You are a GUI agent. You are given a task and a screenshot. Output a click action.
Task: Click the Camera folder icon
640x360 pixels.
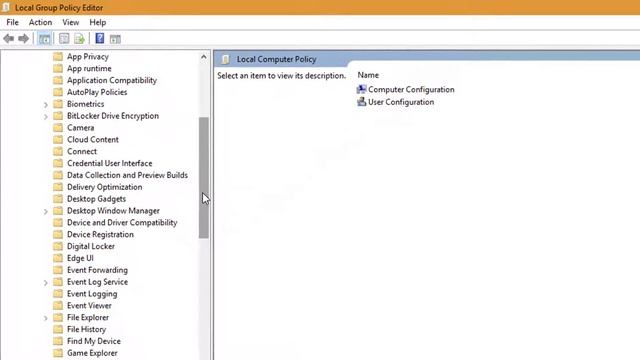(58, 127)
